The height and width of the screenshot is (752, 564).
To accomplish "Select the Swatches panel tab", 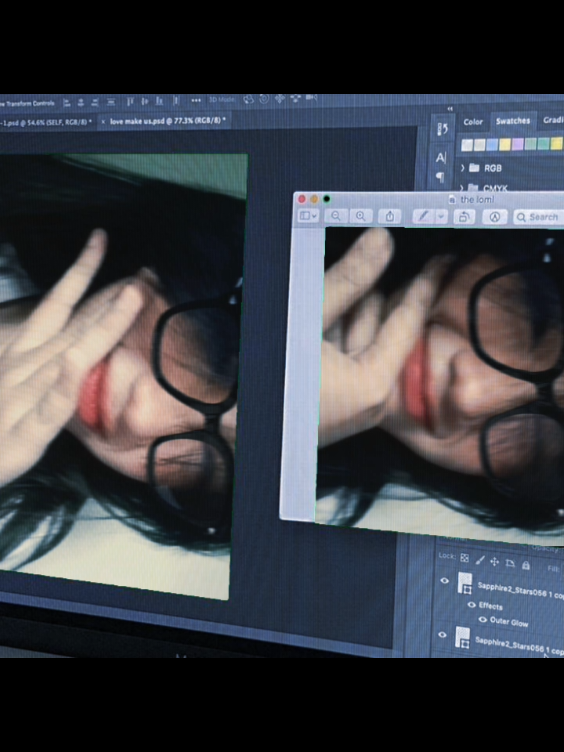I will pos(513,120).
